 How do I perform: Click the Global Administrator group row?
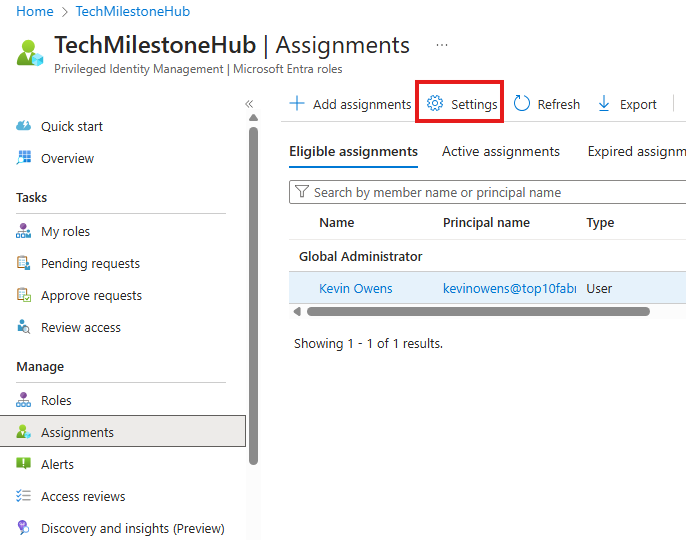pyautogui.click(x=487, y=256)
